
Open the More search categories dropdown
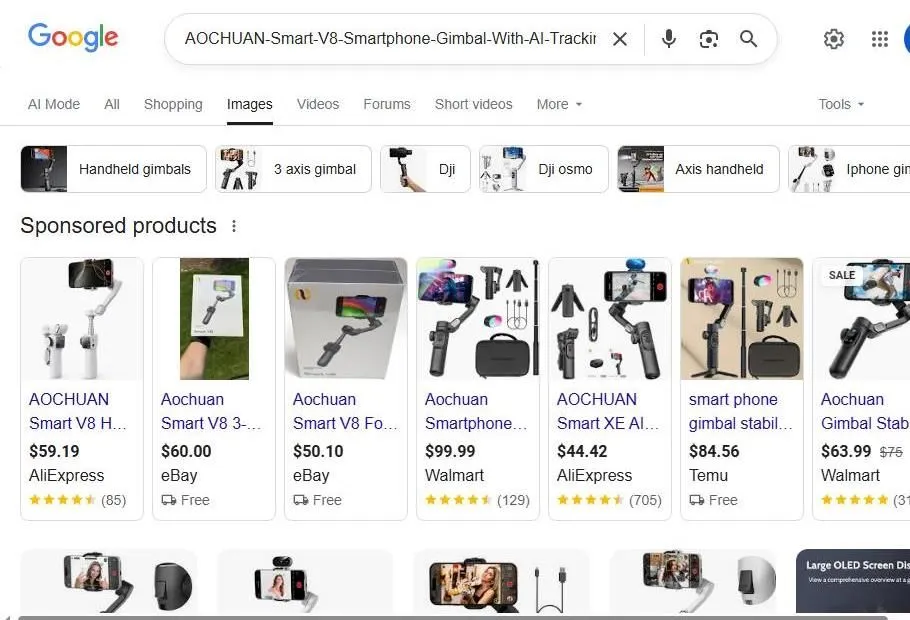tap(557, 104)
